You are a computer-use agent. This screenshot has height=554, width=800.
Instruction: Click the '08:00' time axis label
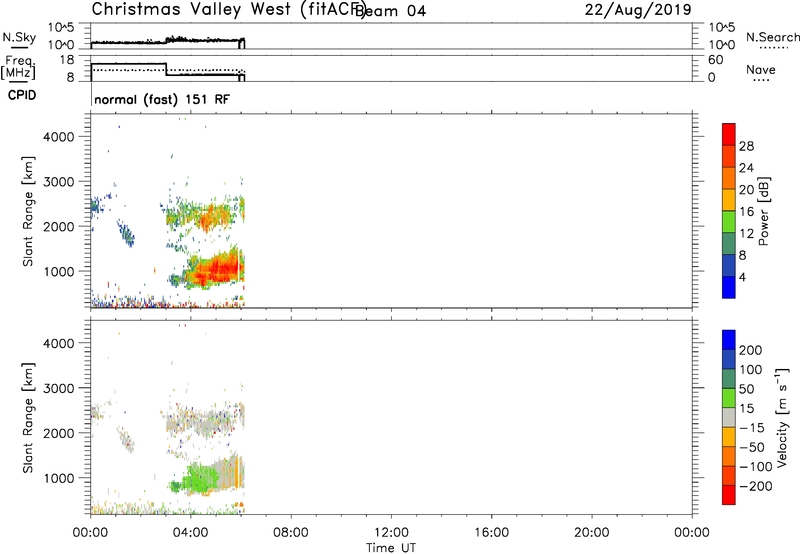(291, 533)
